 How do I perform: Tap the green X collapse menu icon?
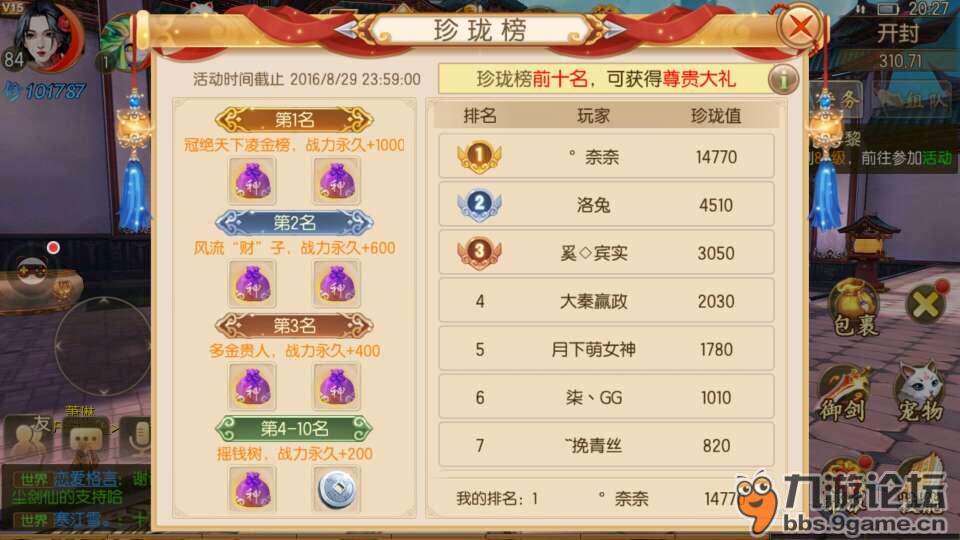[926, 304]
